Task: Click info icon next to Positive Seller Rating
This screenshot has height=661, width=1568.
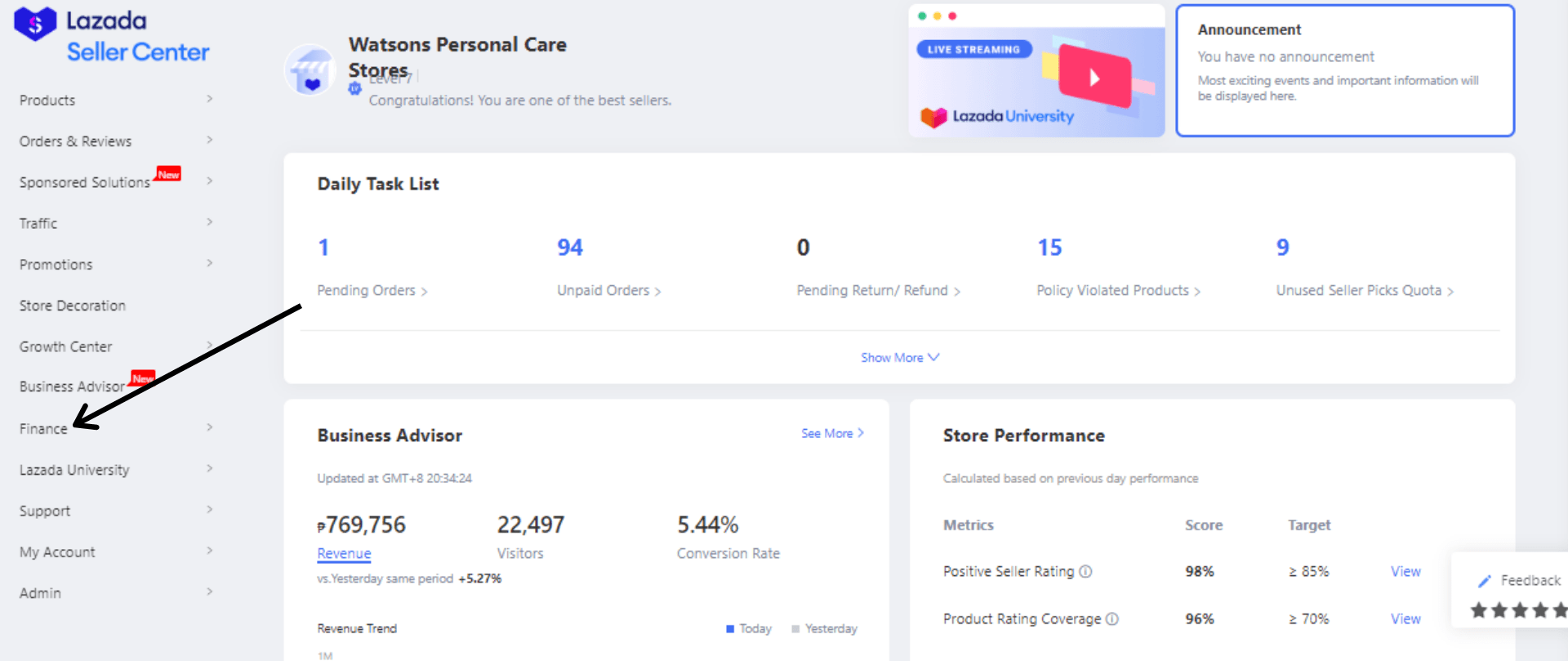Action: click(1085, 572)
